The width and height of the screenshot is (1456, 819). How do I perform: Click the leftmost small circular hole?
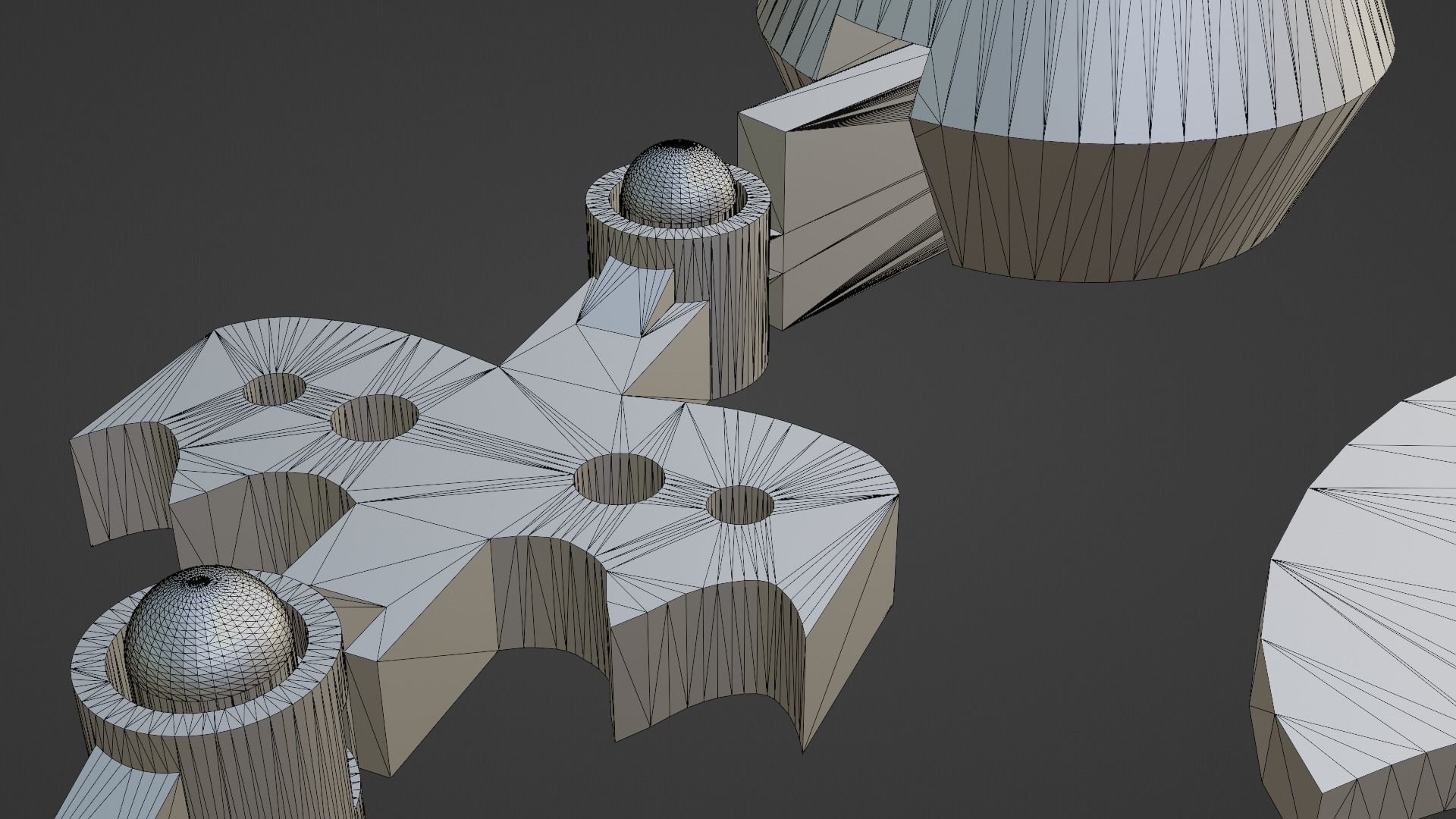click(x=275, y=388)
